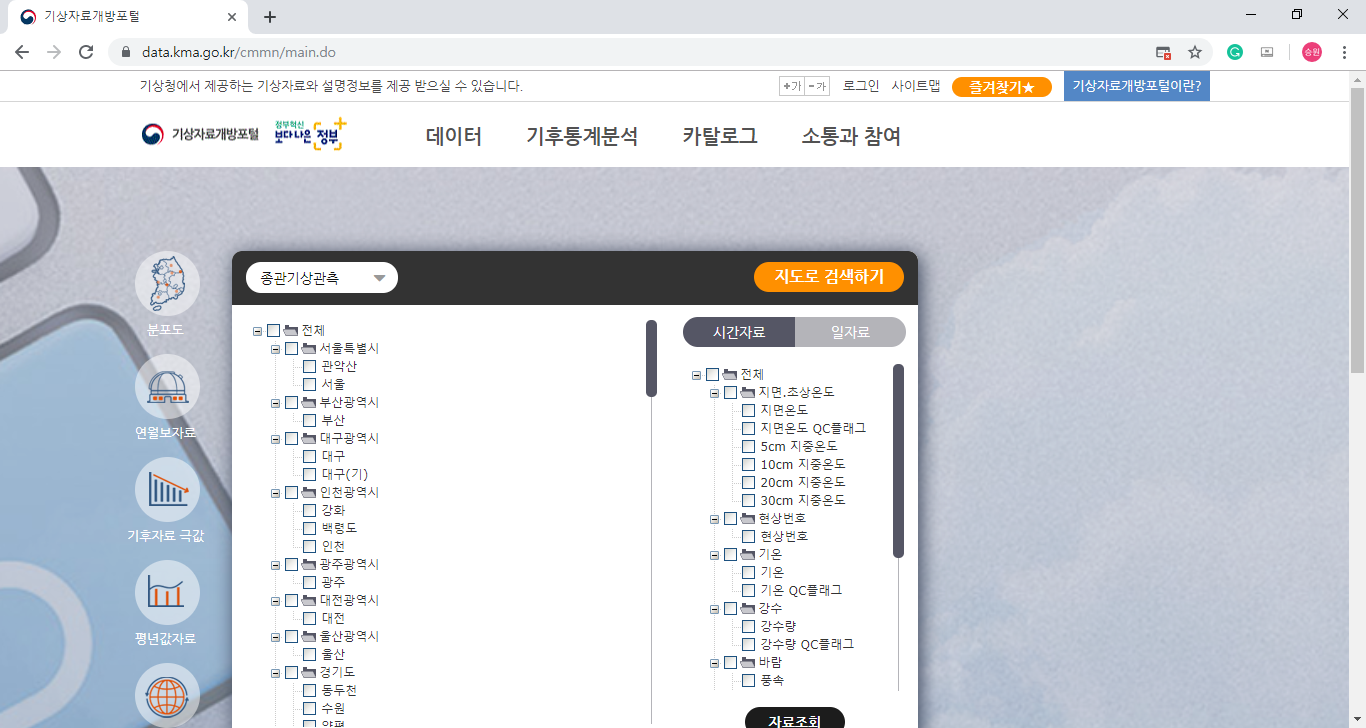Switch to the 시간자료 tab

point(739,332)
